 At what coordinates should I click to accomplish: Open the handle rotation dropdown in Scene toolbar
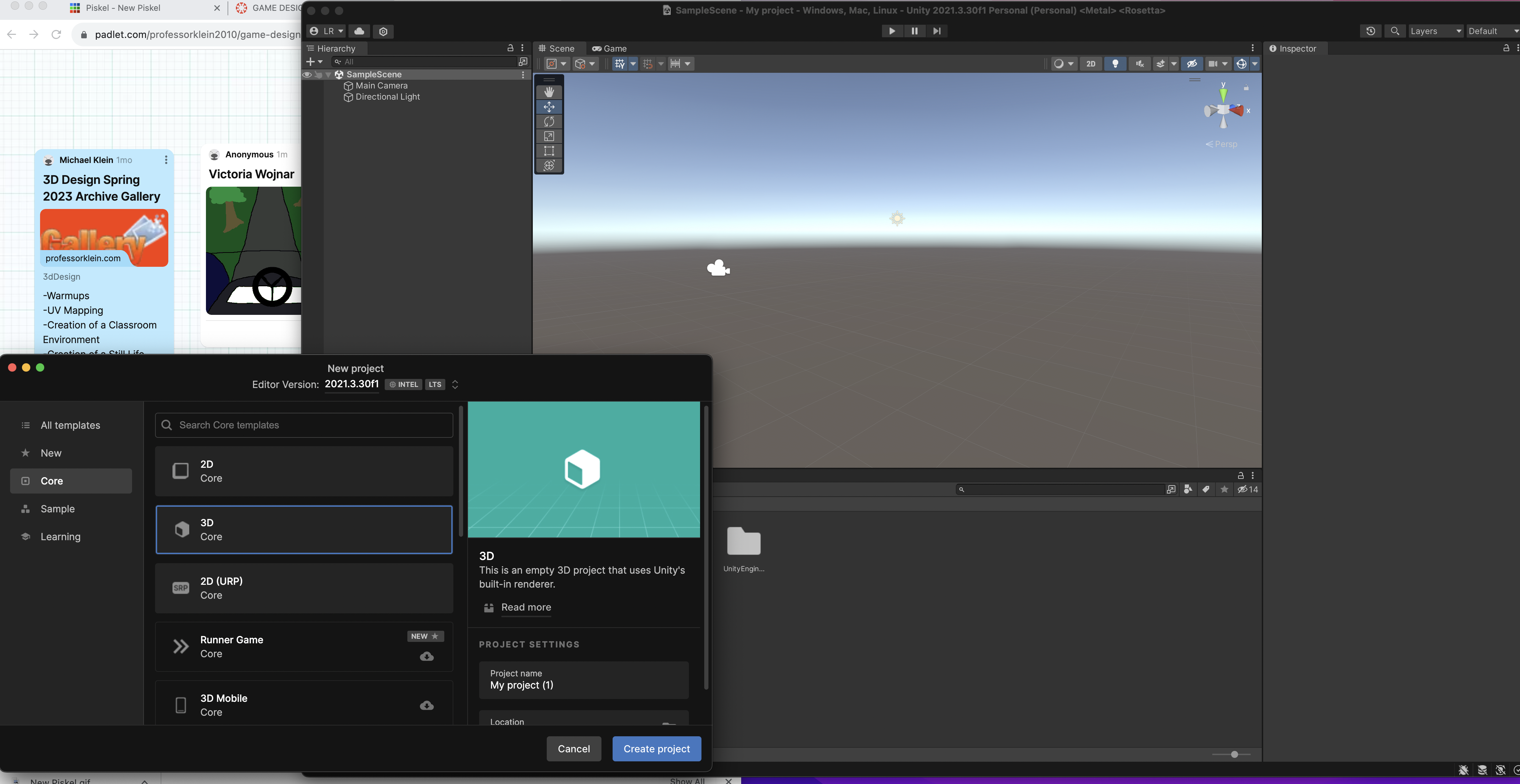click(586, 64)
